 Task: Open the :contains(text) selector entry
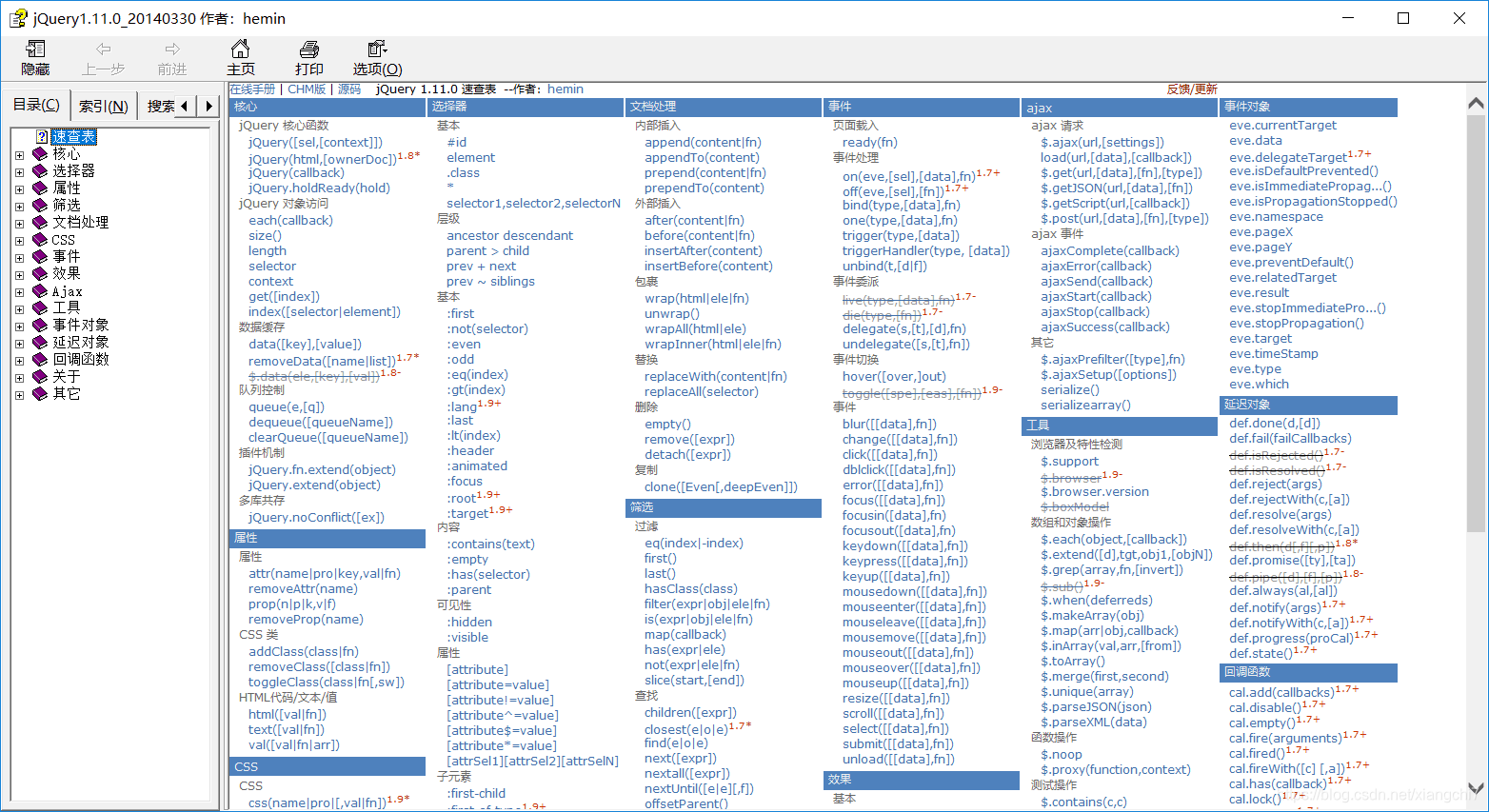tap(490, 545)
